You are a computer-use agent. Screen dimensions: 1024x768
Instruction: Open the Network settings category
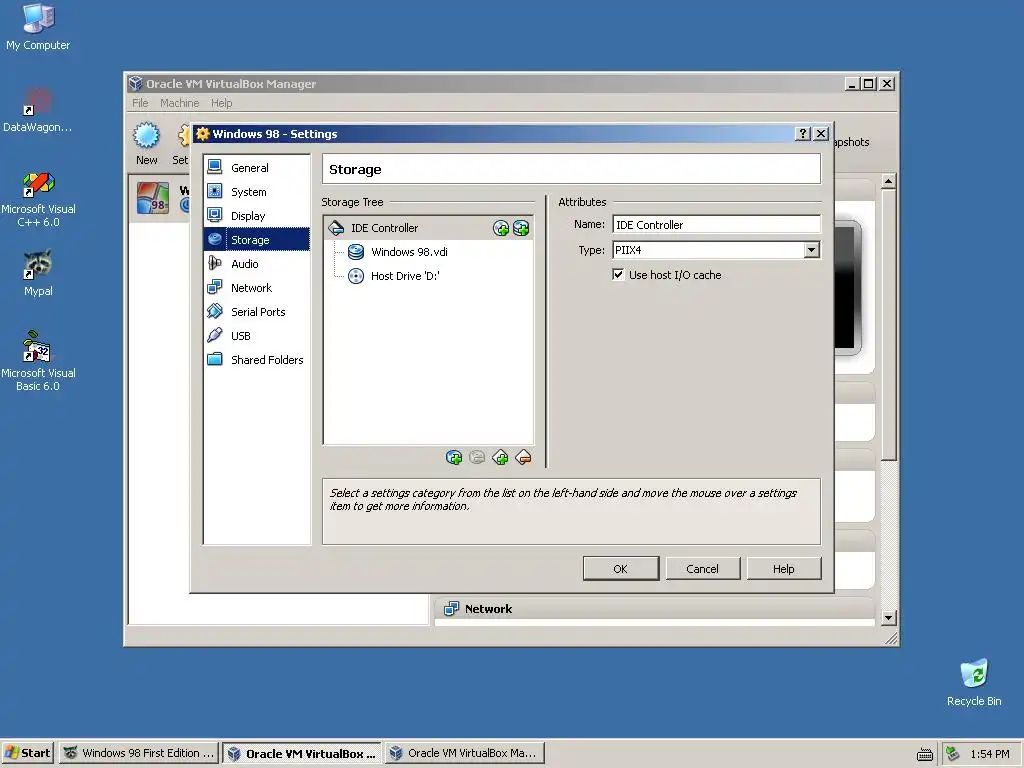(256, 288)
